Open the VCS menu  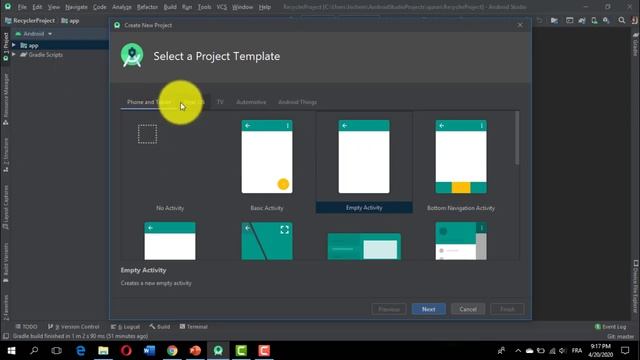pos(222,7)
